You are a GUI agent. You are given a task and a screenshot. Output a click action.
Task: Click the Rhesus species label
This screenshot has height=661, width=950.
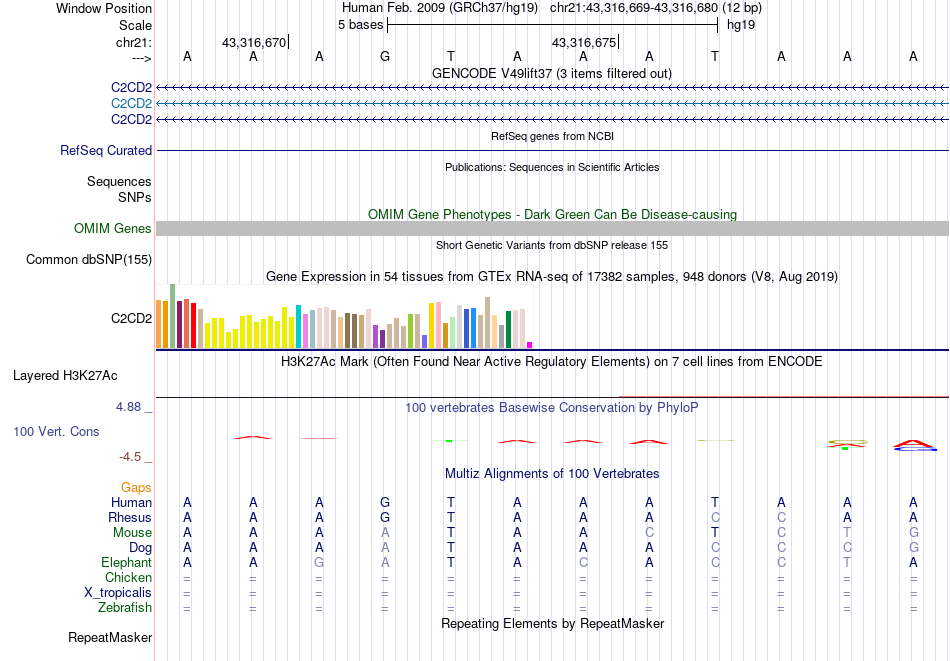coord(130,517)
